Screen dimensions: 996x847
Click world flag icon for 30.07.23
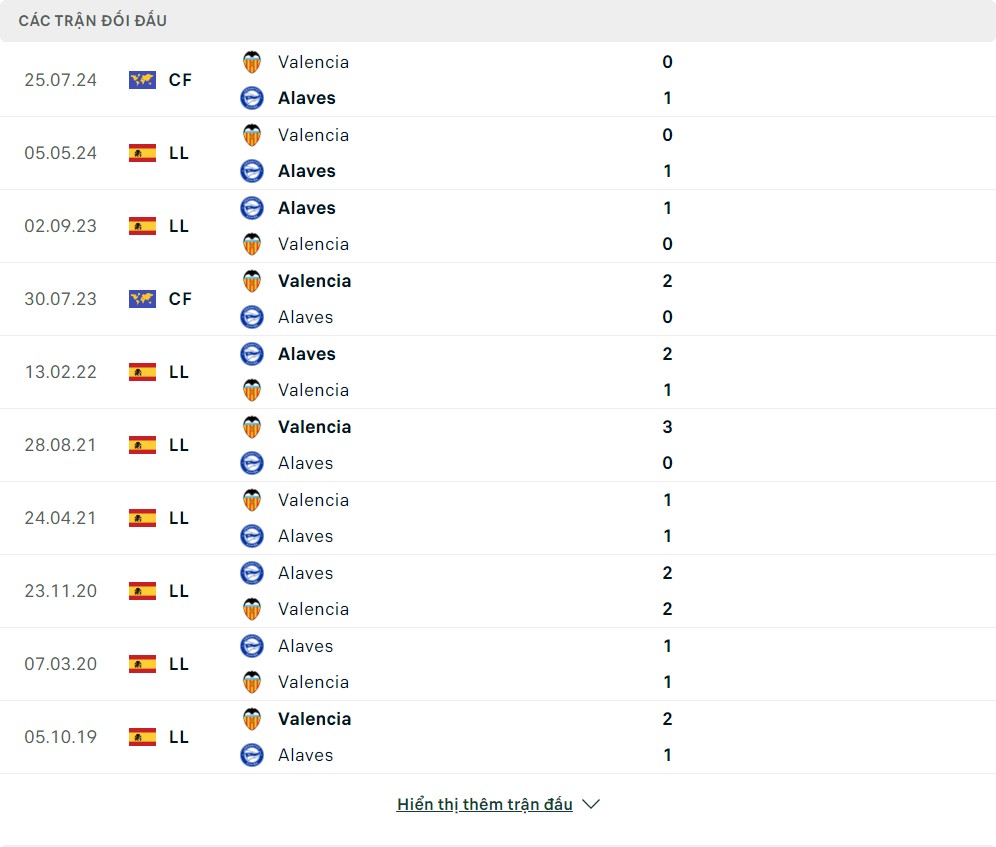142,299
